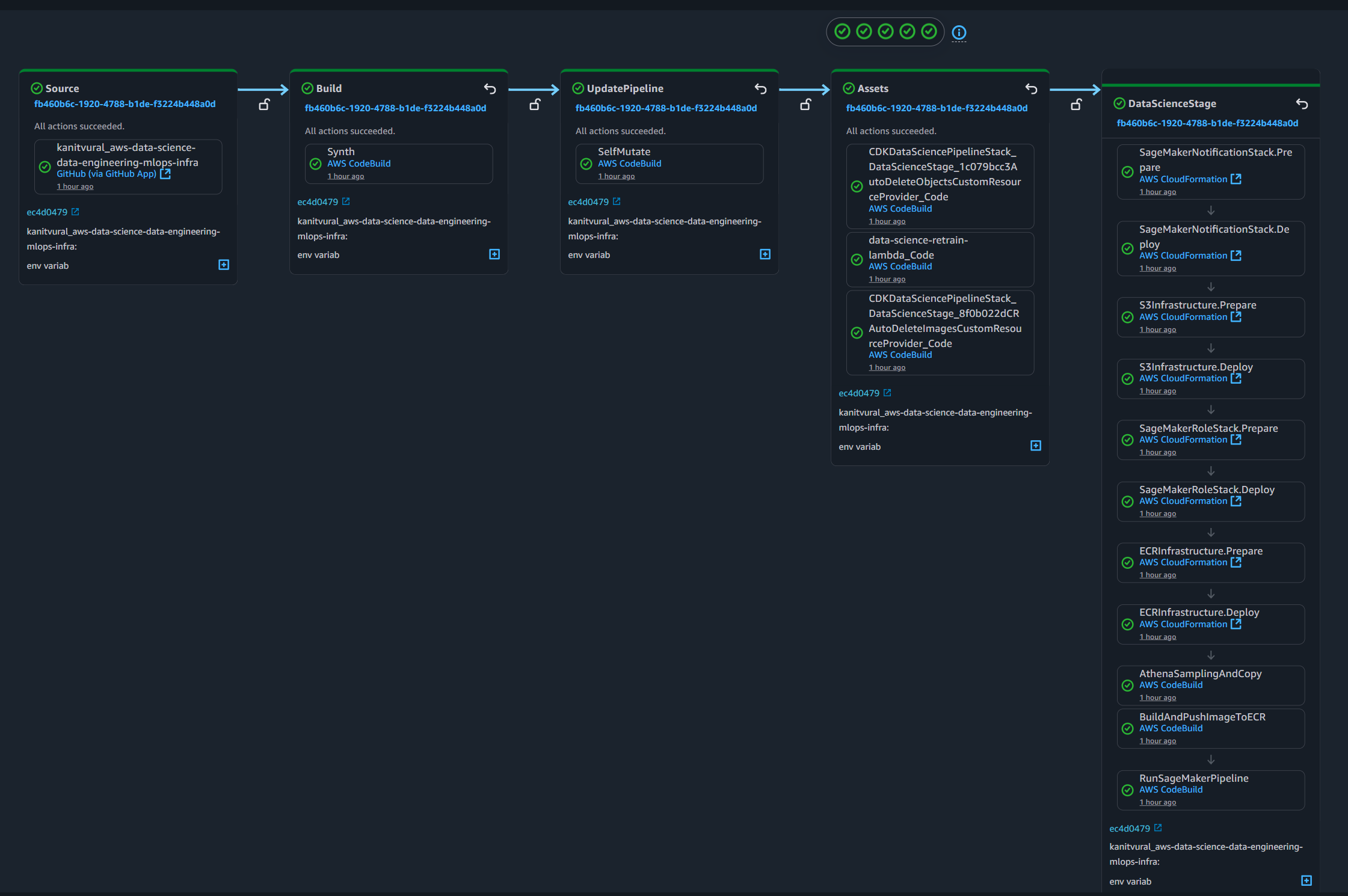Toggle the transition lock between Build and UpdatePipeline
Screen dimensions: 1348x896
coord(535,105)
